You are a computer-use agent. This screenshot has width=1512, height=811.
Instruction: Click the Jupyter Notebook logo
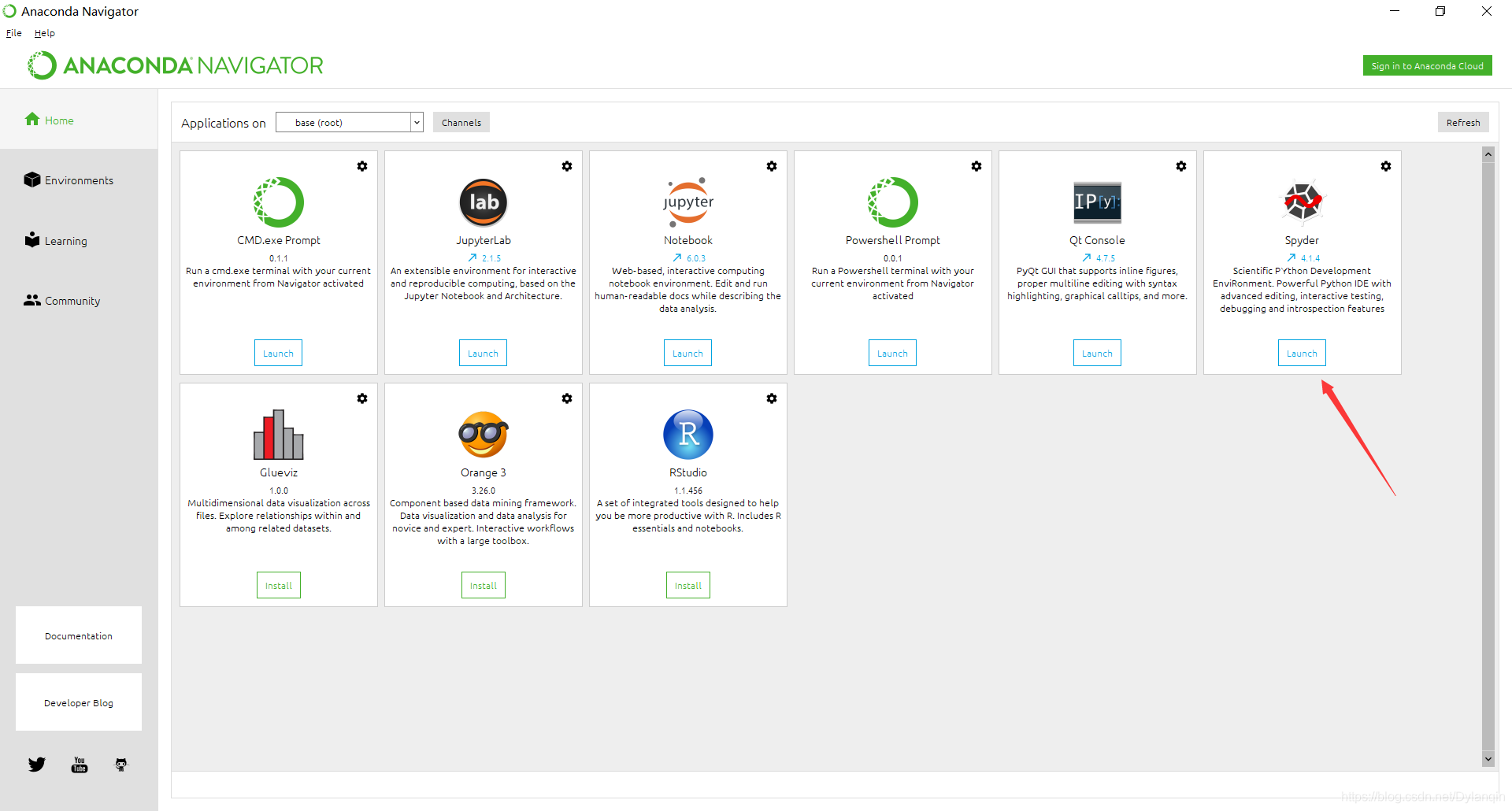click(x=688, y=202)
